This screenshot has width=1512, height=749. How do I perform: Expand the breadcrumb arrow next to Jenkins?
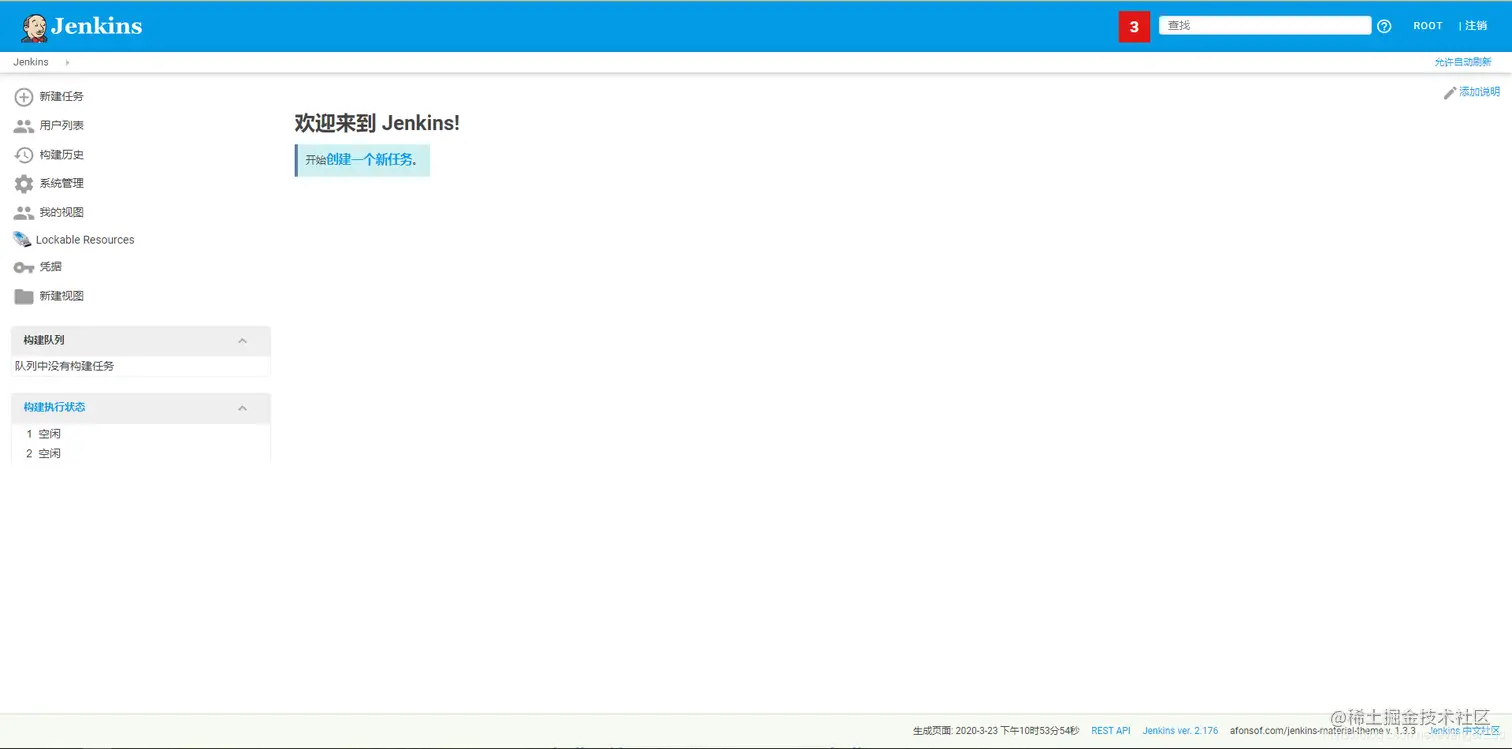[x=68, y=62]
